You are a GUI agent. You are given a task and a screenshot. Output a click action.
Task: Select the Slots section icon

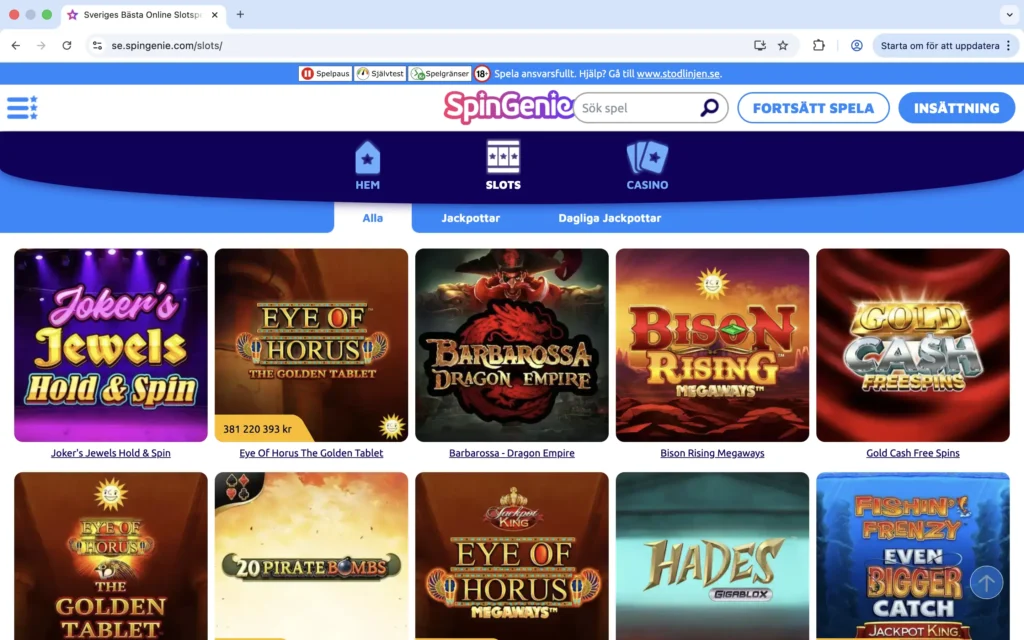click(x=503, y=157)
